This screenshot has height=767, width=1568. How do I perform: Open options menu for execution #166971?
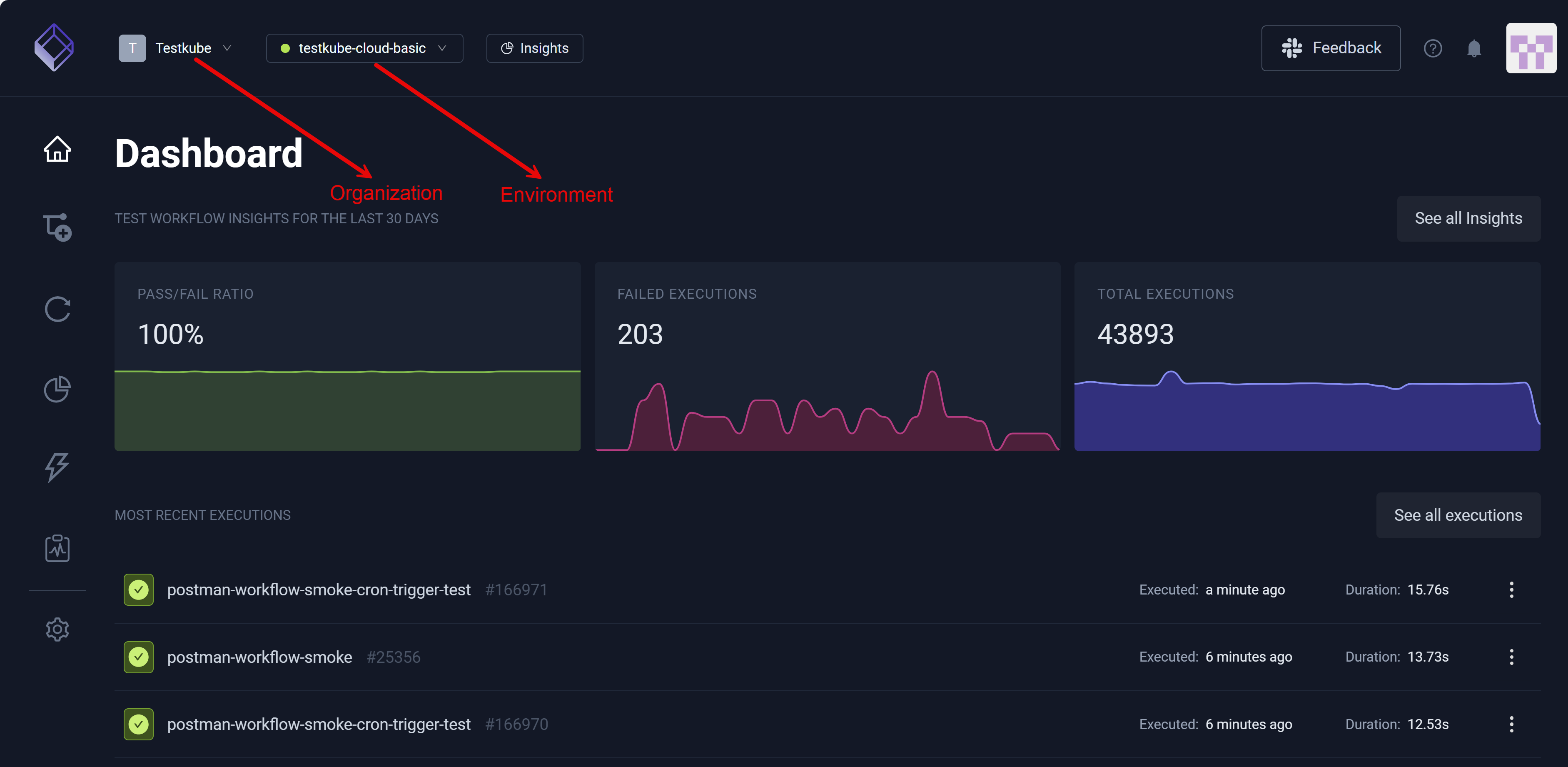pyautogui.click(x=1511, y=589)
